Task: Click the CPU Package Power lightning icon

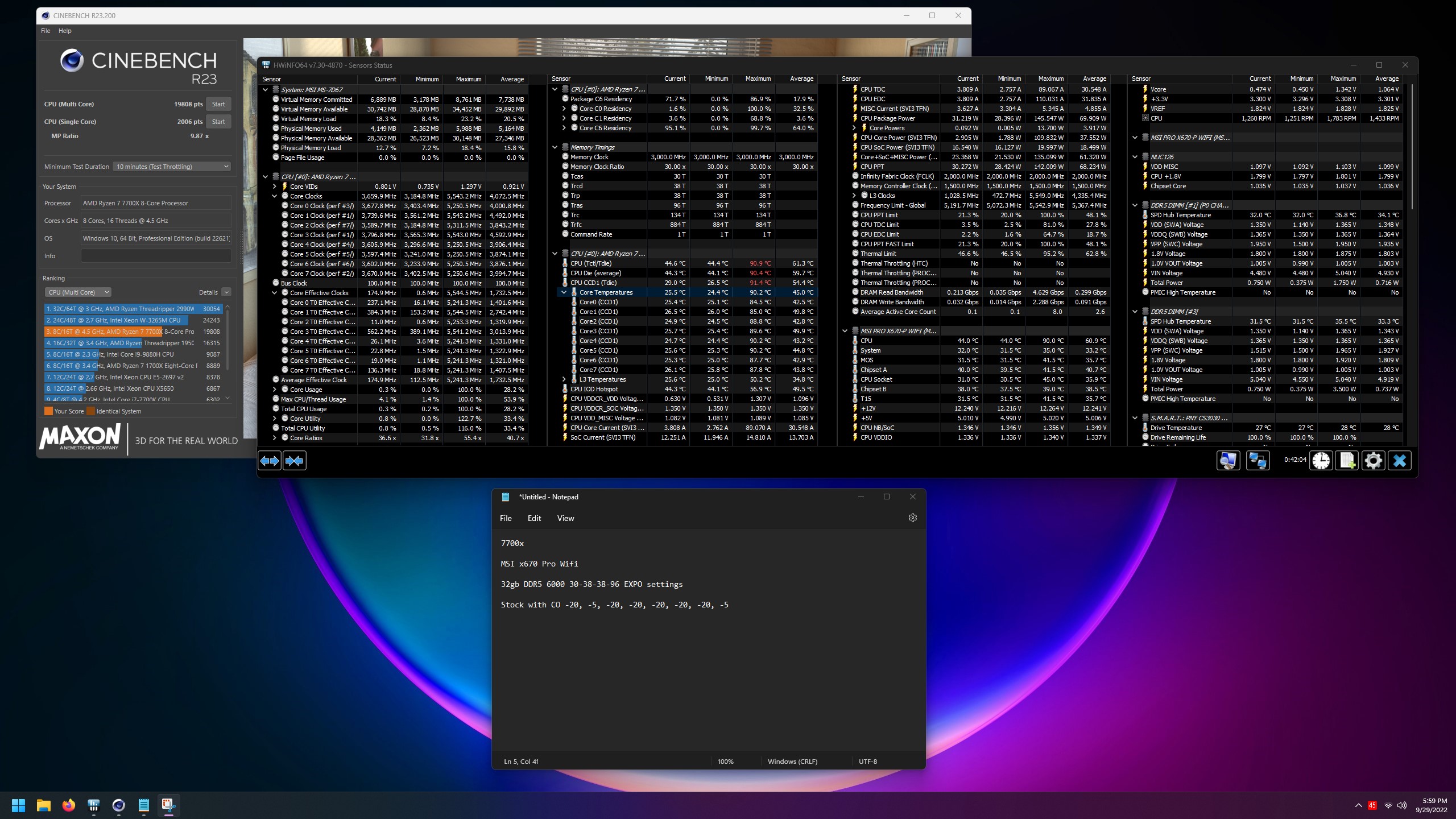Action: tap(854, 118)
